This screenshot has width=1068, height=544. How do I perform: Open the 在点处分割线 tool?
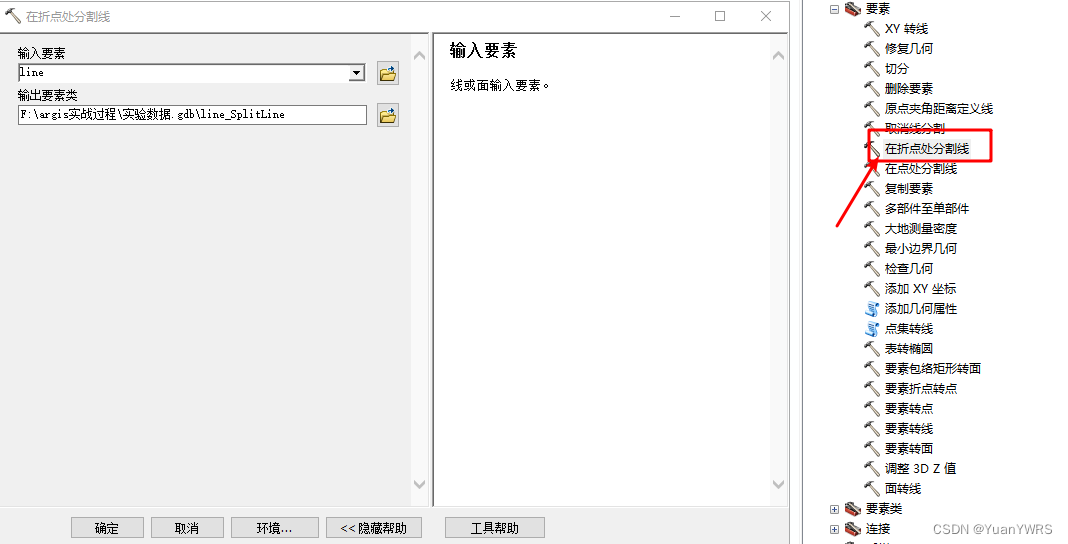(x=921, y=168)
